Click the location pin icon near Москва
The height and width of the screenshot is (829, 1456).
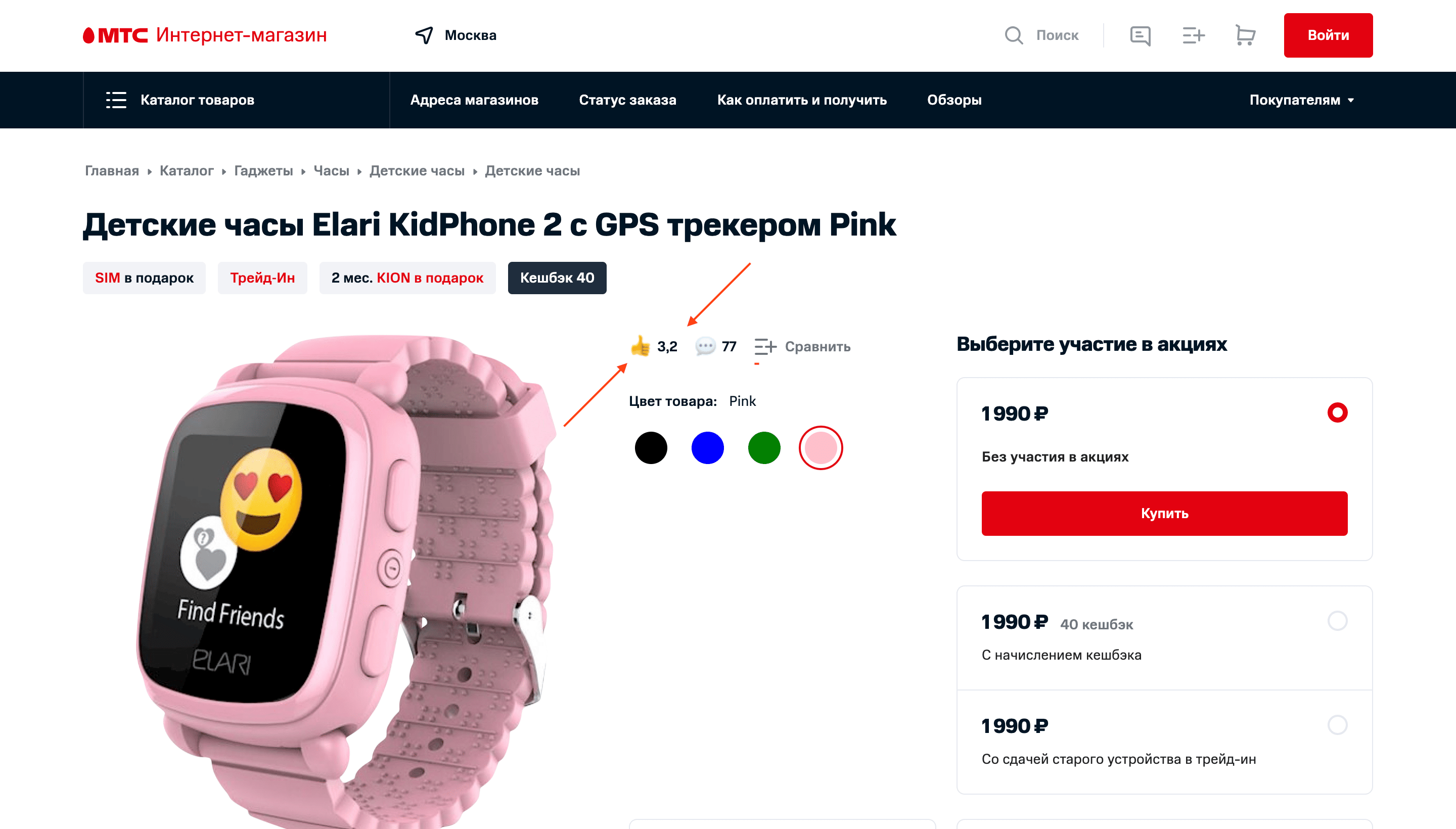423,35
